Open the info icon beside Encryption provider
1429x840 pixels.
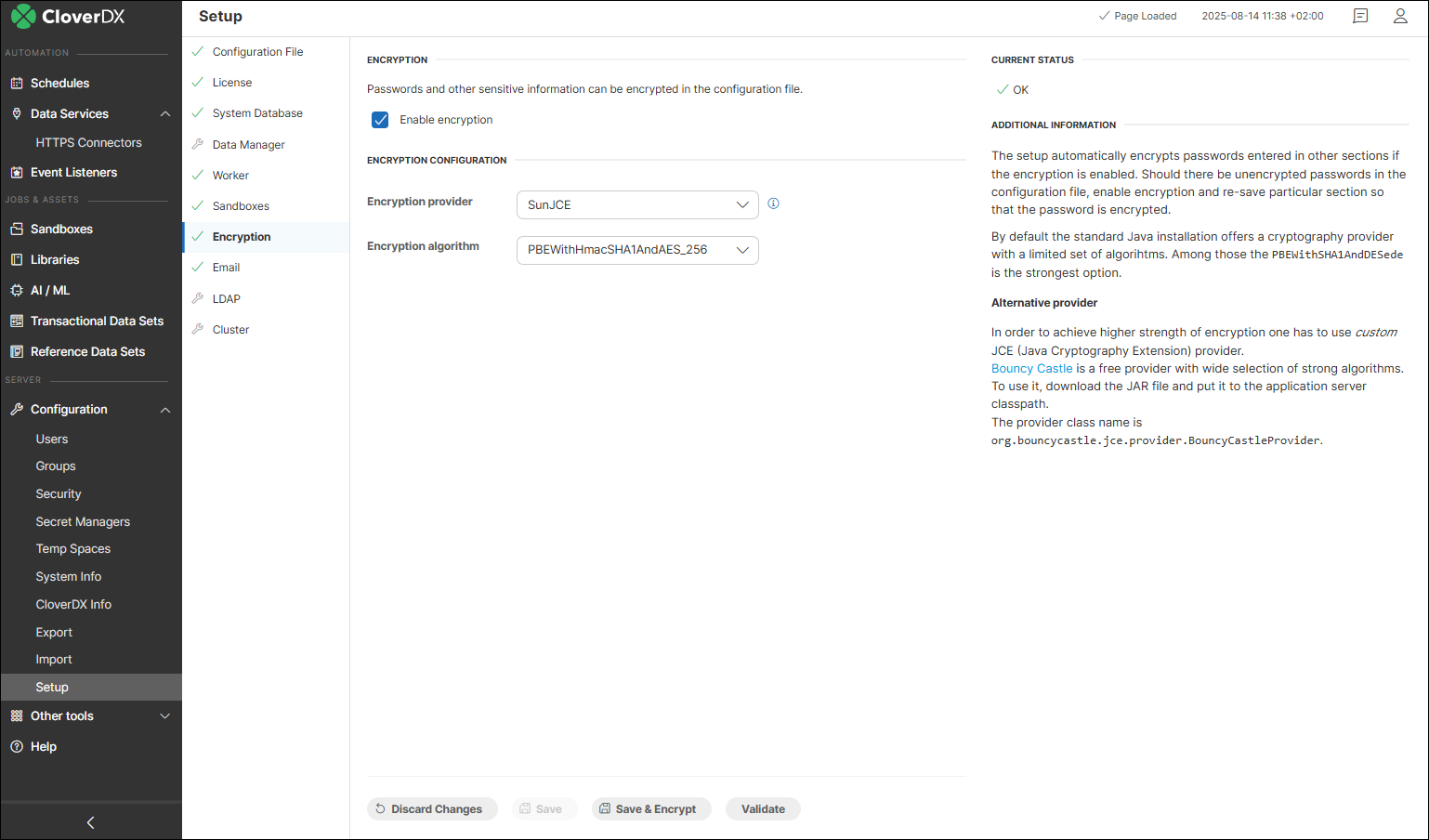tap(773, 203)
